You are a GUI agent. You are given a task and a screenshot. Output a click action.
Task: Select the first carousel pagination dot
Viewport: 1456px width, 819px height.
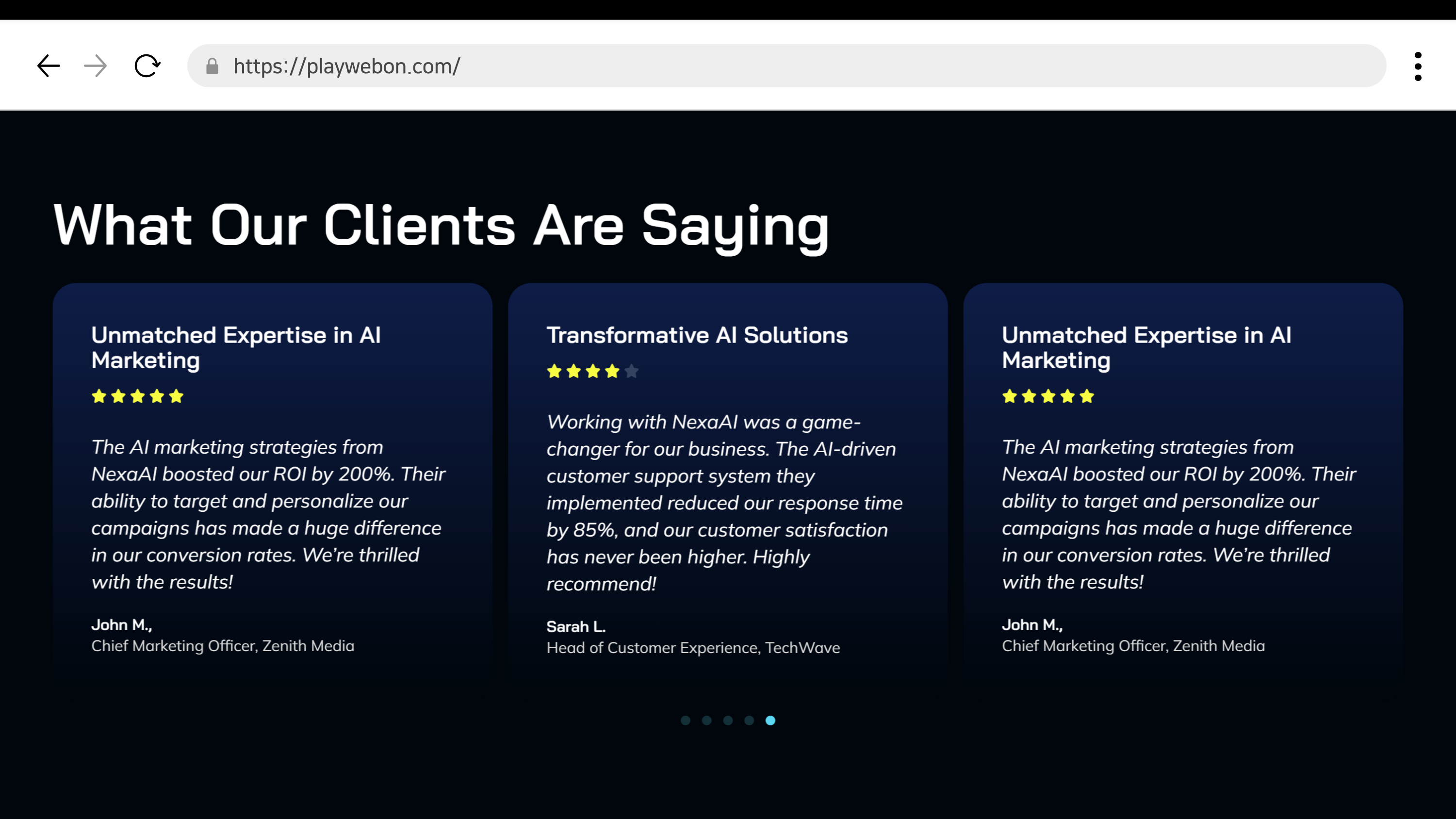pos(686,720)
